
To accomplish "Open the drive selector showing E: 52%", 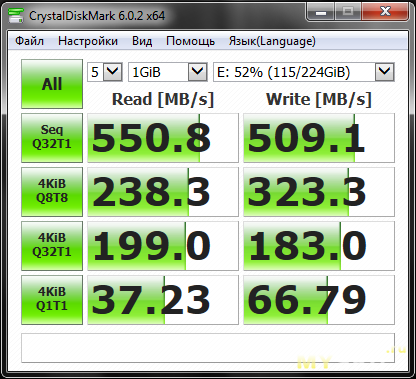I will tap(304, 72).
